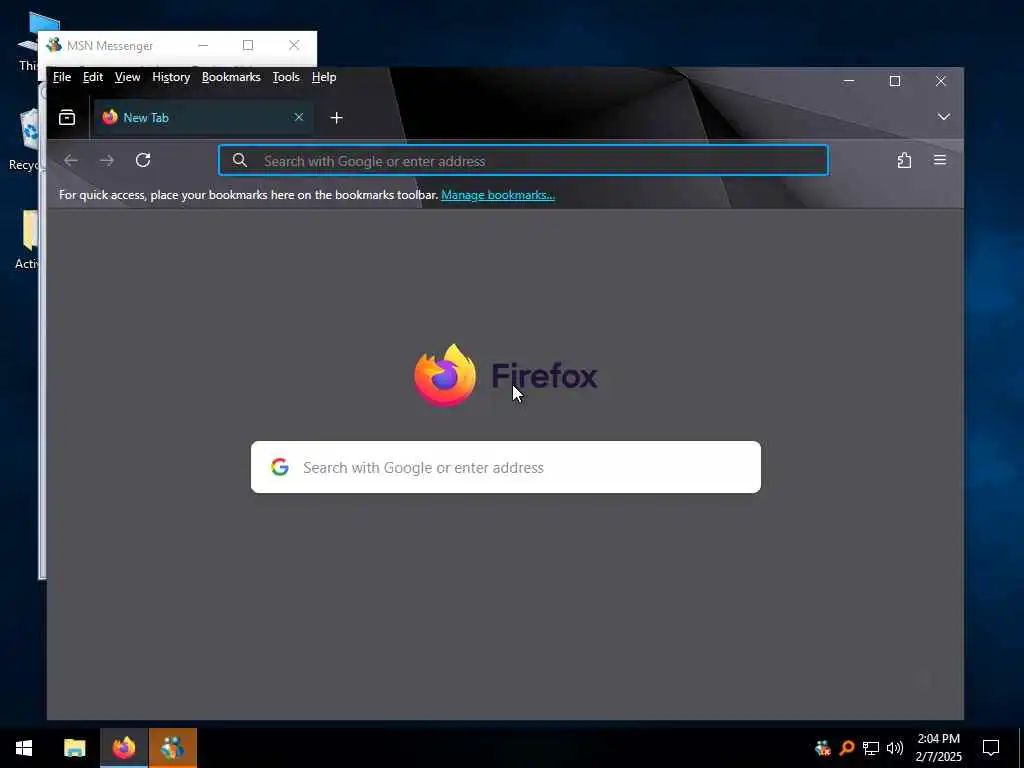1024x768 pixels.
Task: Open the volume speaker tray icon
Action: pyautogui.click(x=895, y=748)
